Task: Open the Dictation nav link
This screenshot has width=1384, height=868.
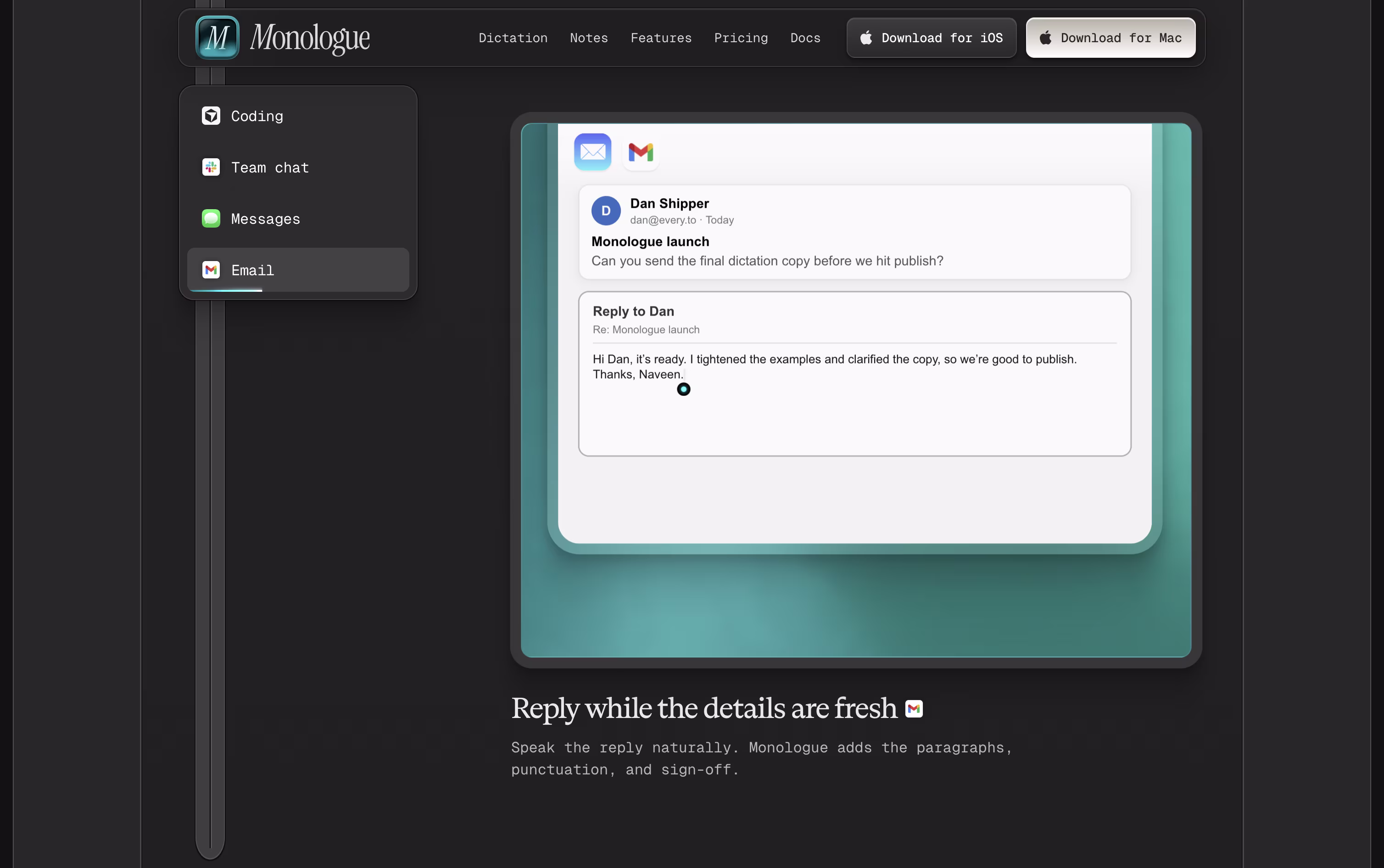Action: [513, 38]
